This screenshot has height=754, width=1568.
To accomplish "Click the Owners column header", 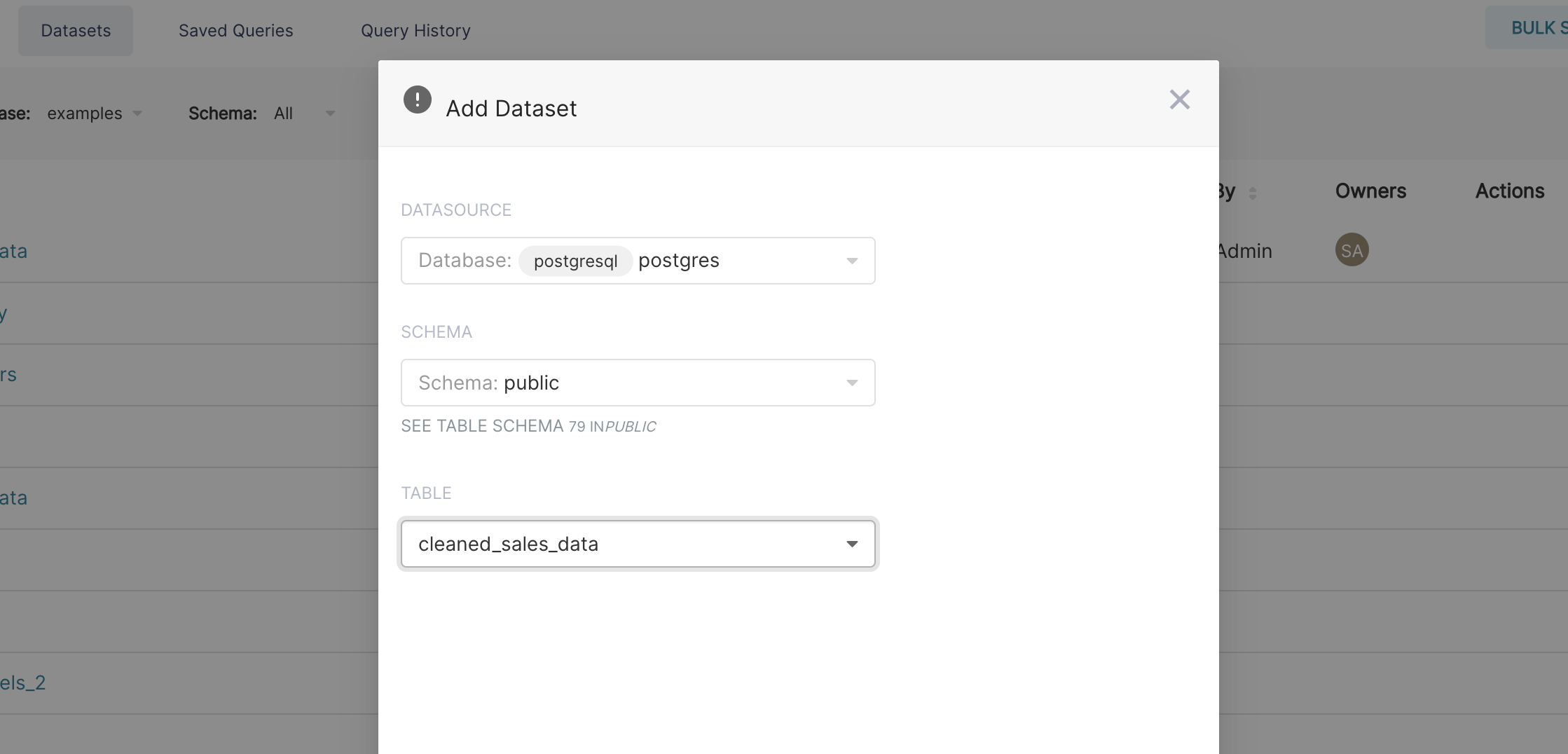I will click(1370, 190).
